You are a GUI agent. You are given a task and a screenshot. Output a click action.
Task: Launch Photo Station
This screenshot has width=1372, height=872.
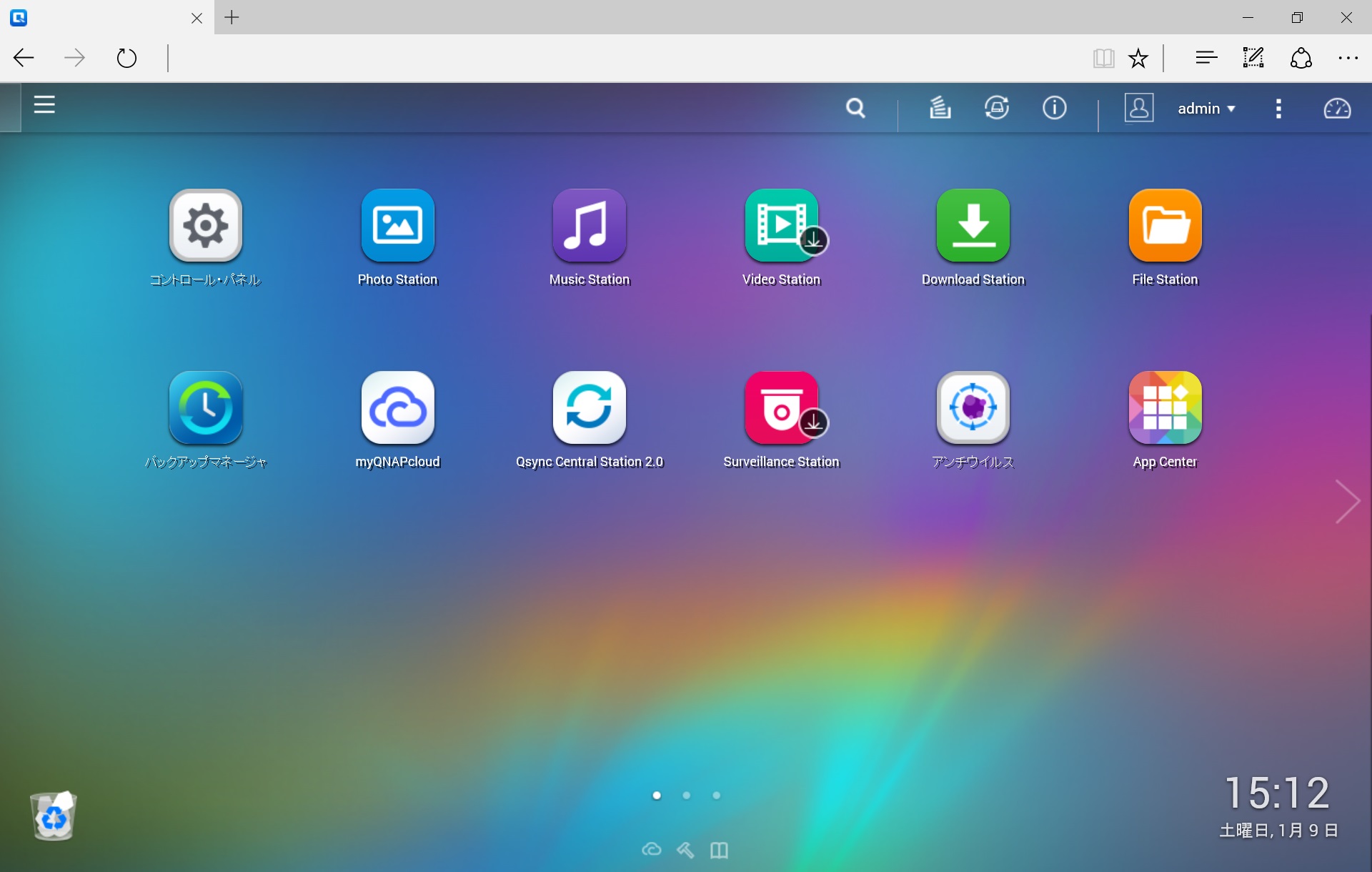(x=397, y=225)
